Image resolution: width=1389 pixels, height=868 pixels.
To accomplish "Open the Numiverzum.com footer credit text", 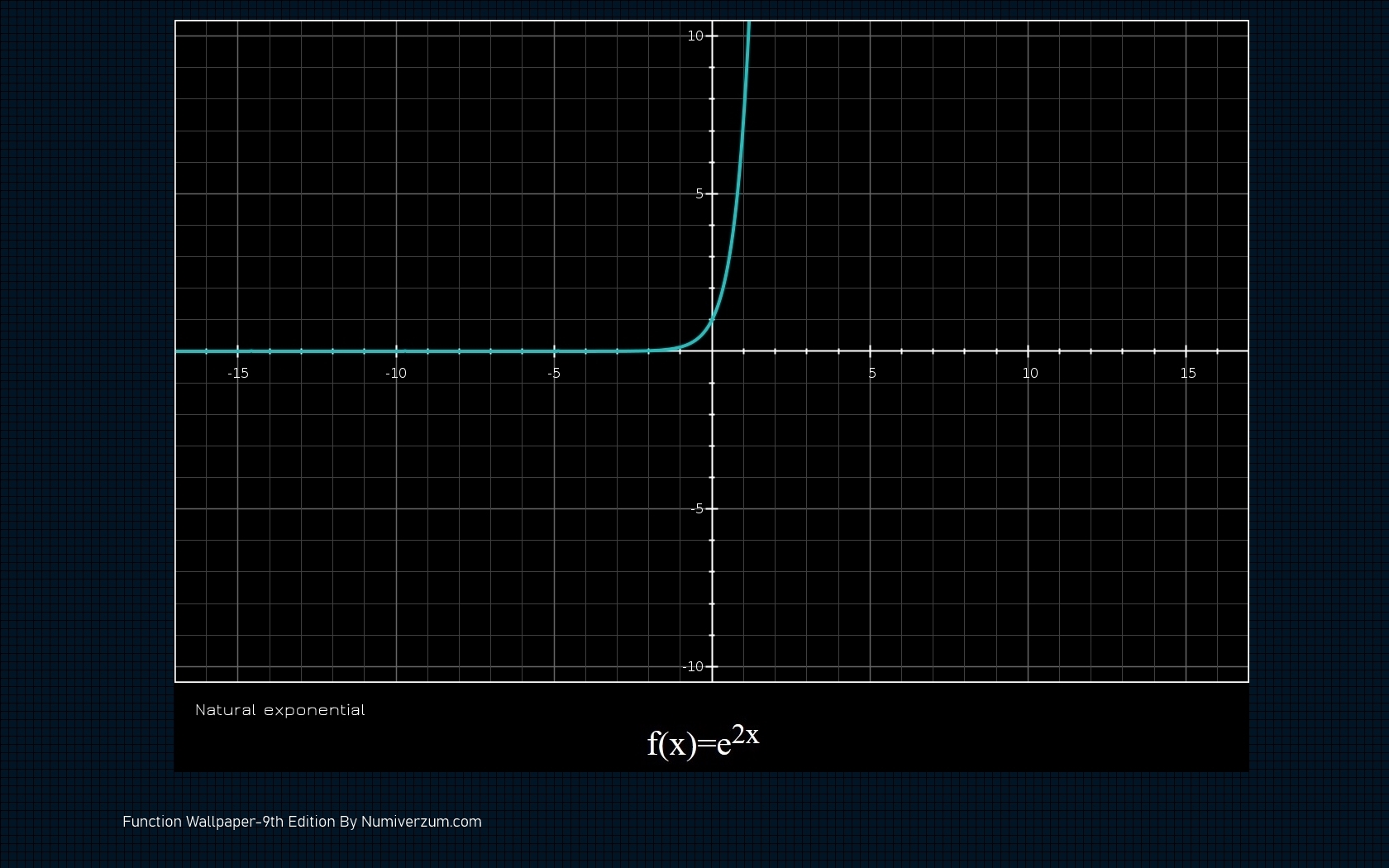I will pyautogui.click(x=421, y=822).
